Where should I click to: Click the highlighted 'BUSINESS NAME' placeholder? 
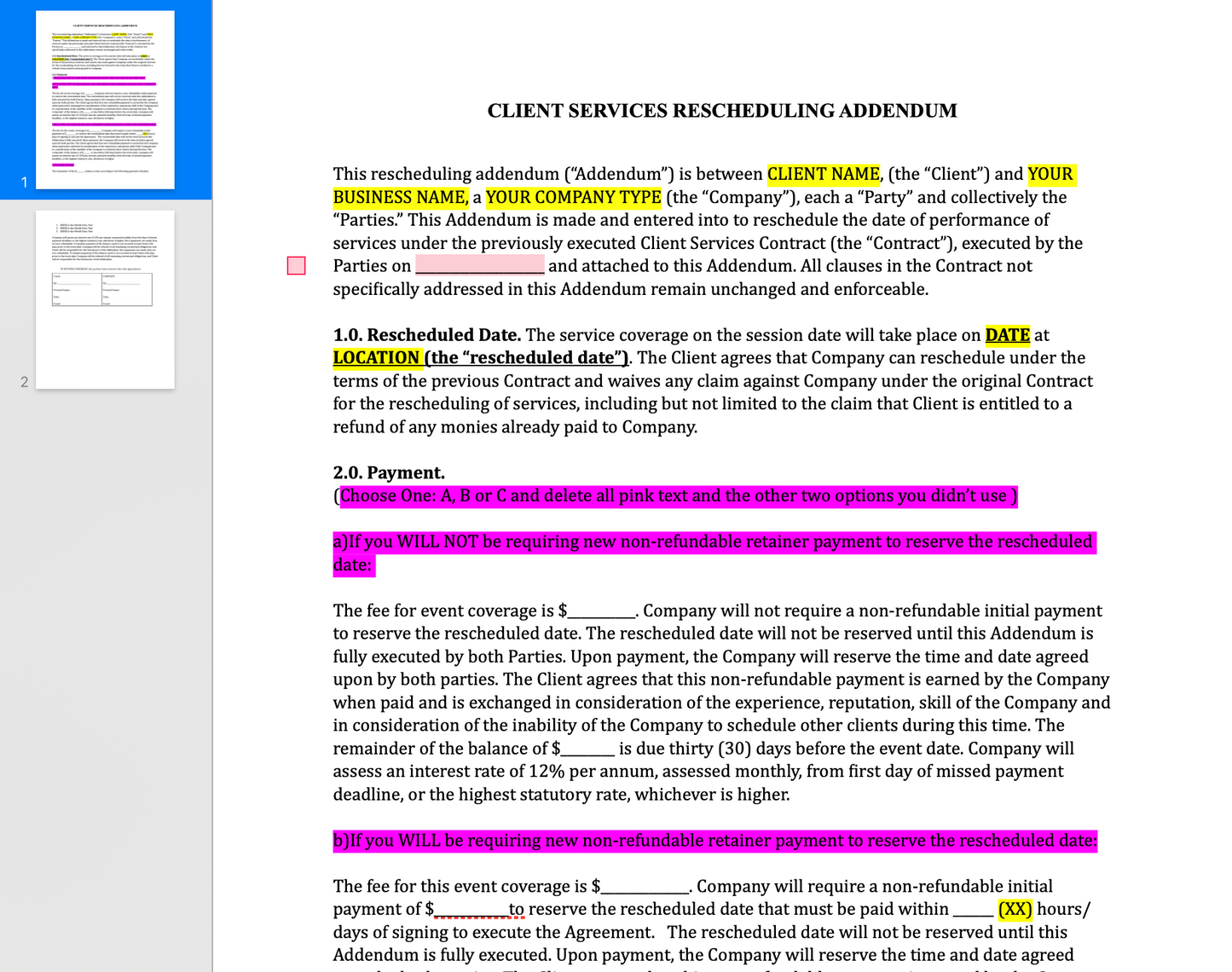399,198
